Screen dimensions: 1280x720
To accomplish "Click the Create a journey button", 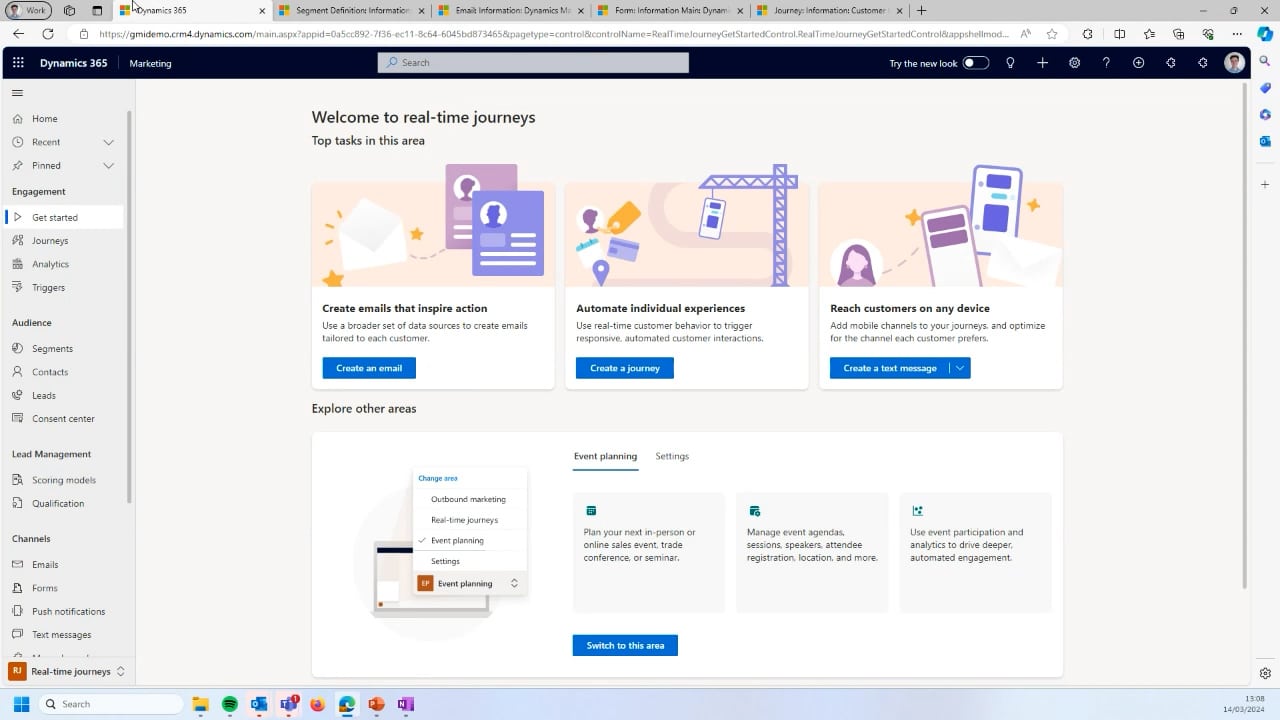I will pyautogui.click(x=625, y=368).
